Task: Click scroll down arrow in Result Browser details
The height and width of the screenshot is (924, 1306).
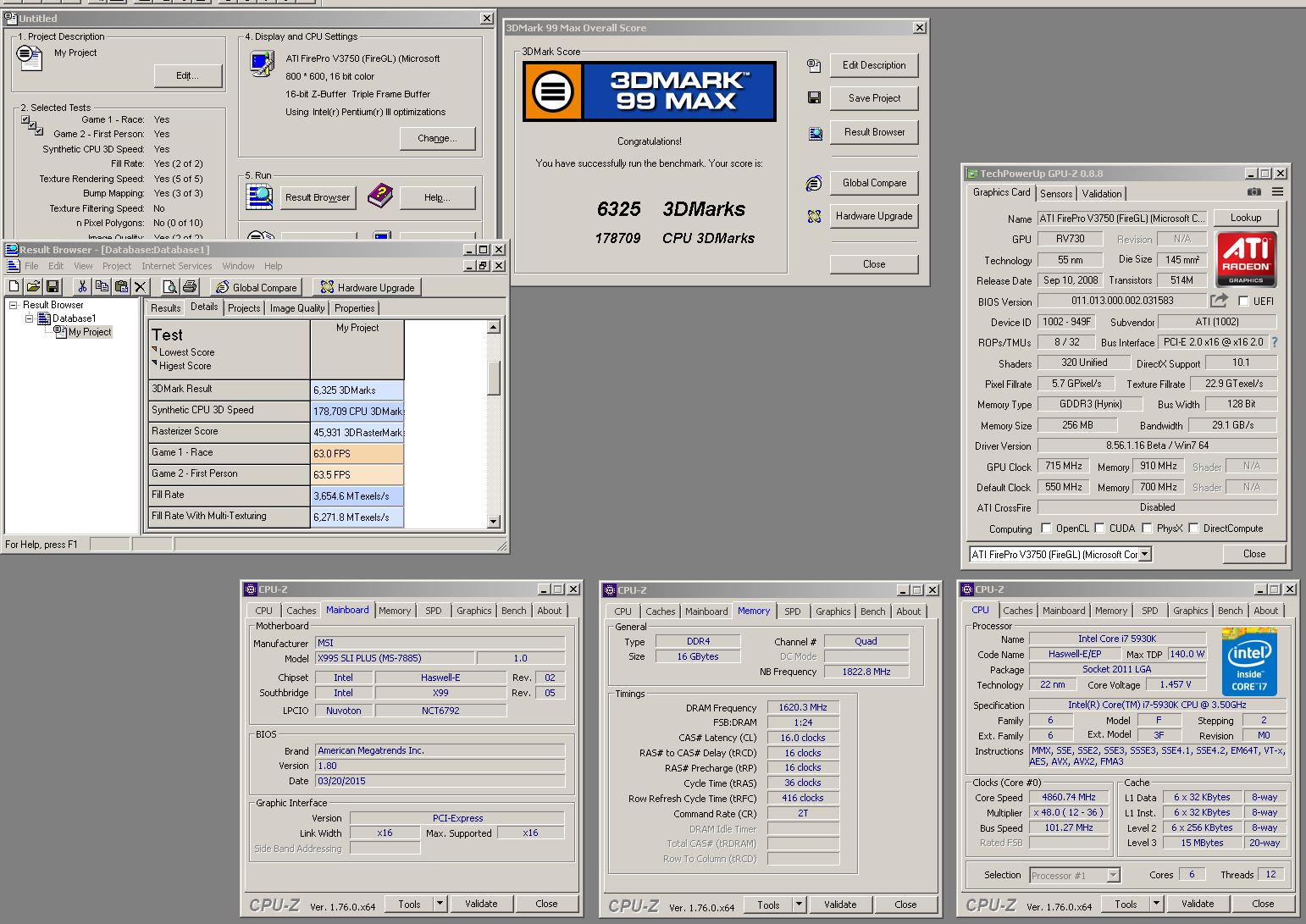Action: [494, 522]
